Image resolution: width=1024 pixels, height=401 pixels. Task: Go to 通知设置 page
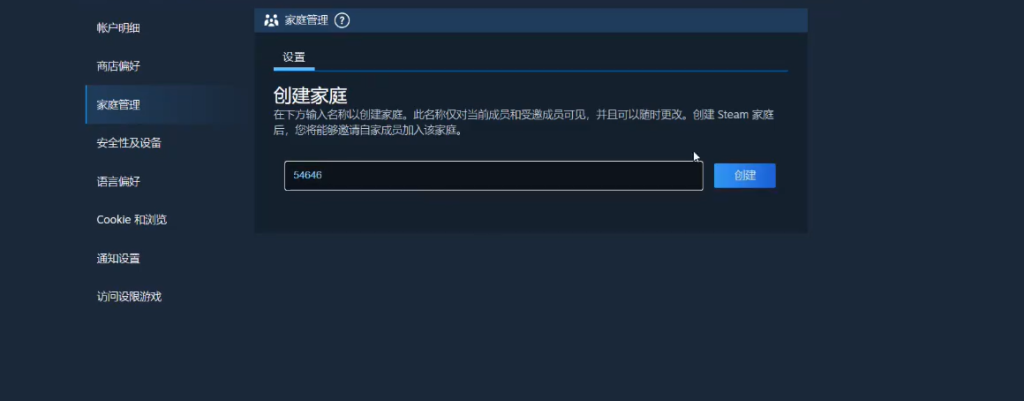tap(118, 258)
